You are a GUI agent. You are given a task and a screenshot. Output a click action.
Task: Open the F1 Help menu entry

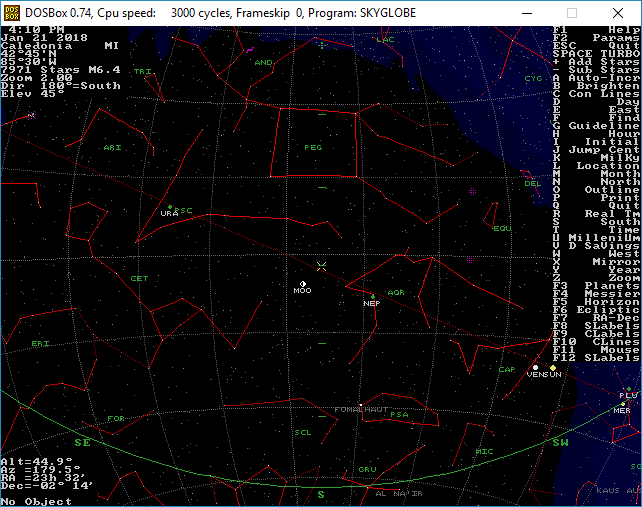pos(597,30)
